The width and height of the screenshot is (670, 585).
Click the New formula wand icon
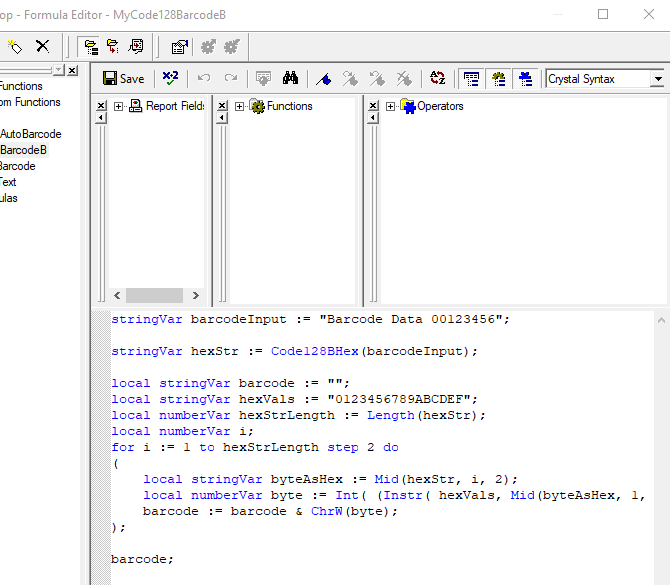[x=15, y=47]
